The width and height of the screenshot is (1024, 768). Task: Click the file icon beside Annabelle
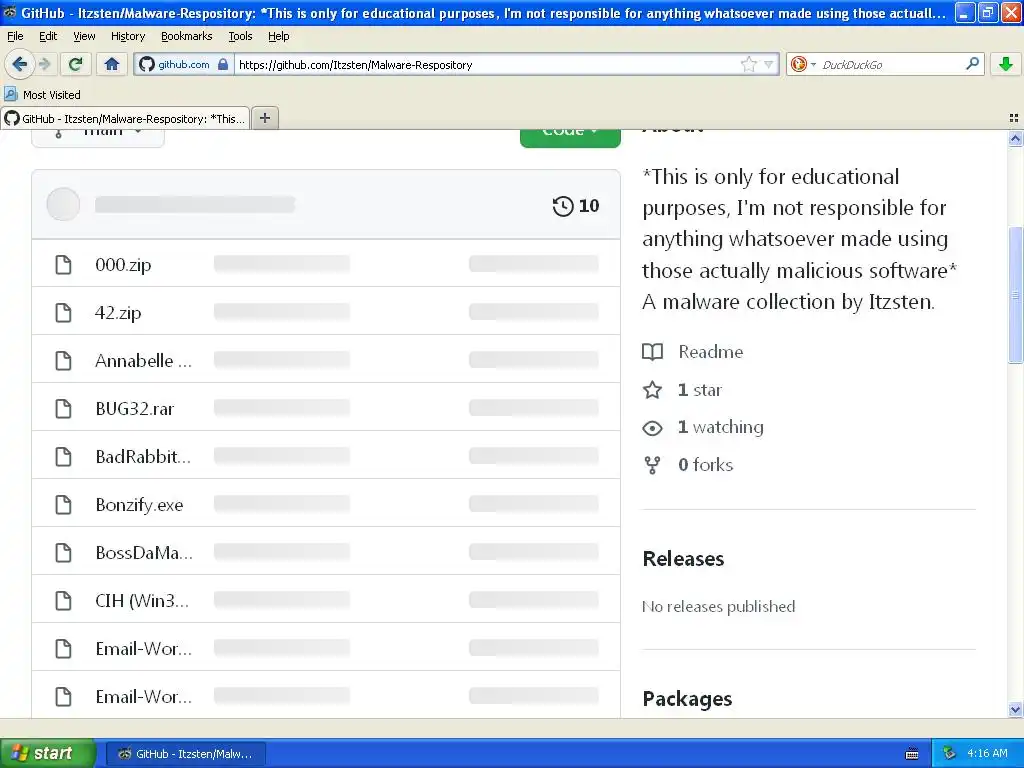[63, 360]
